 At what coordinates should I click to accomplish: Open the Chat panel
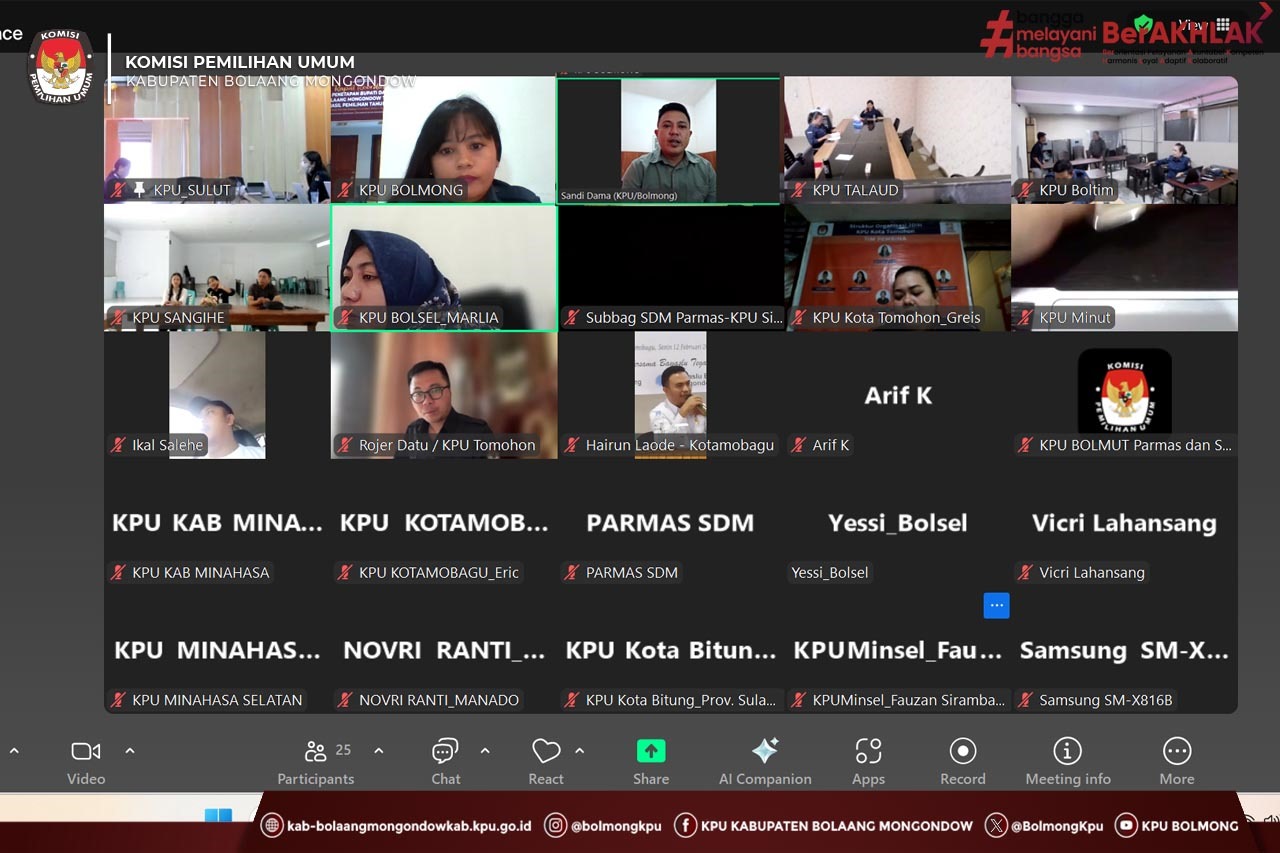tap(445, 761)
